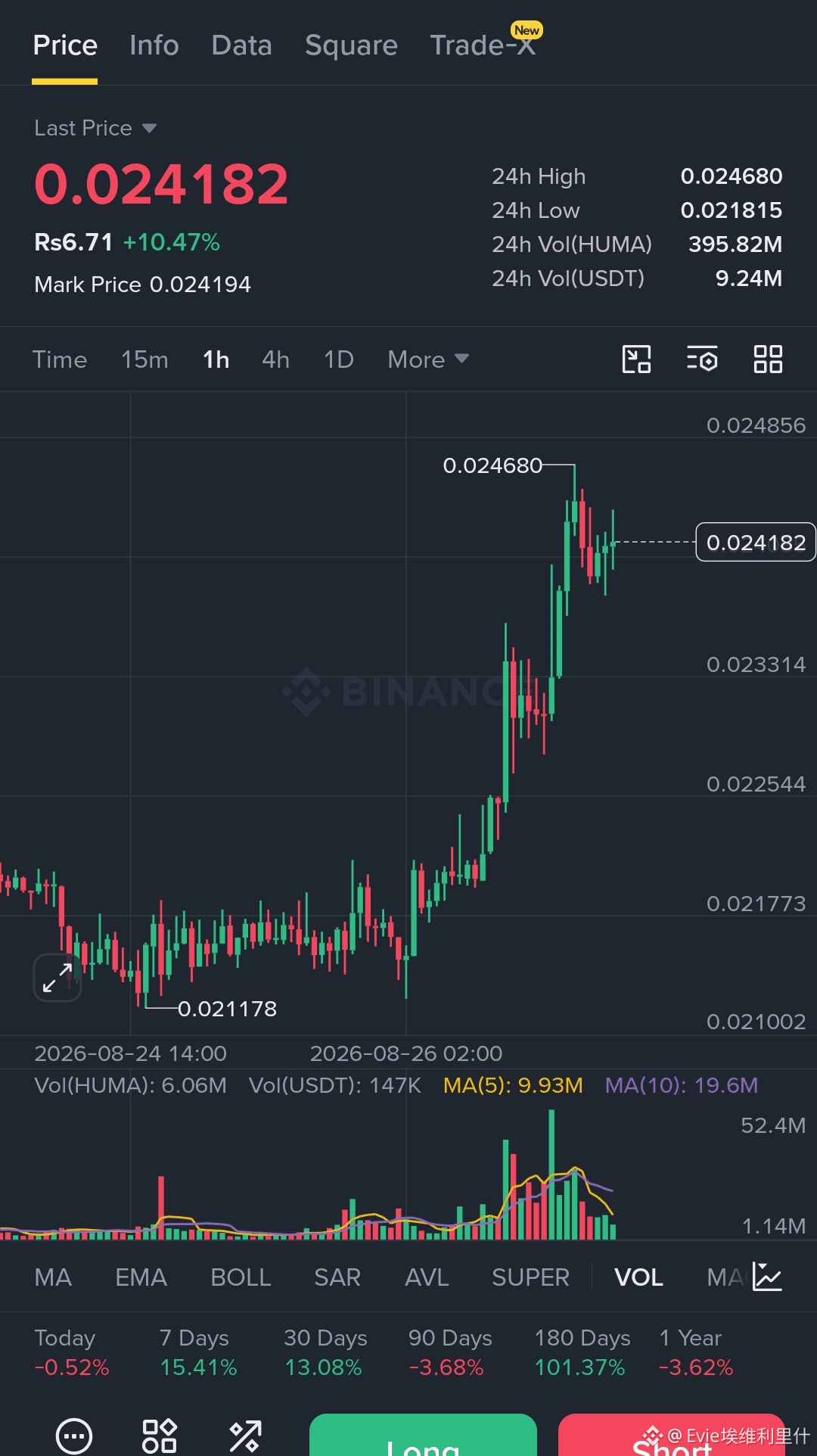Image resolution: width=817 pixels, height=1456 pixels.
Task: Tap the 180 Days 101.37% performance
Action: (x=582, y=1352)
